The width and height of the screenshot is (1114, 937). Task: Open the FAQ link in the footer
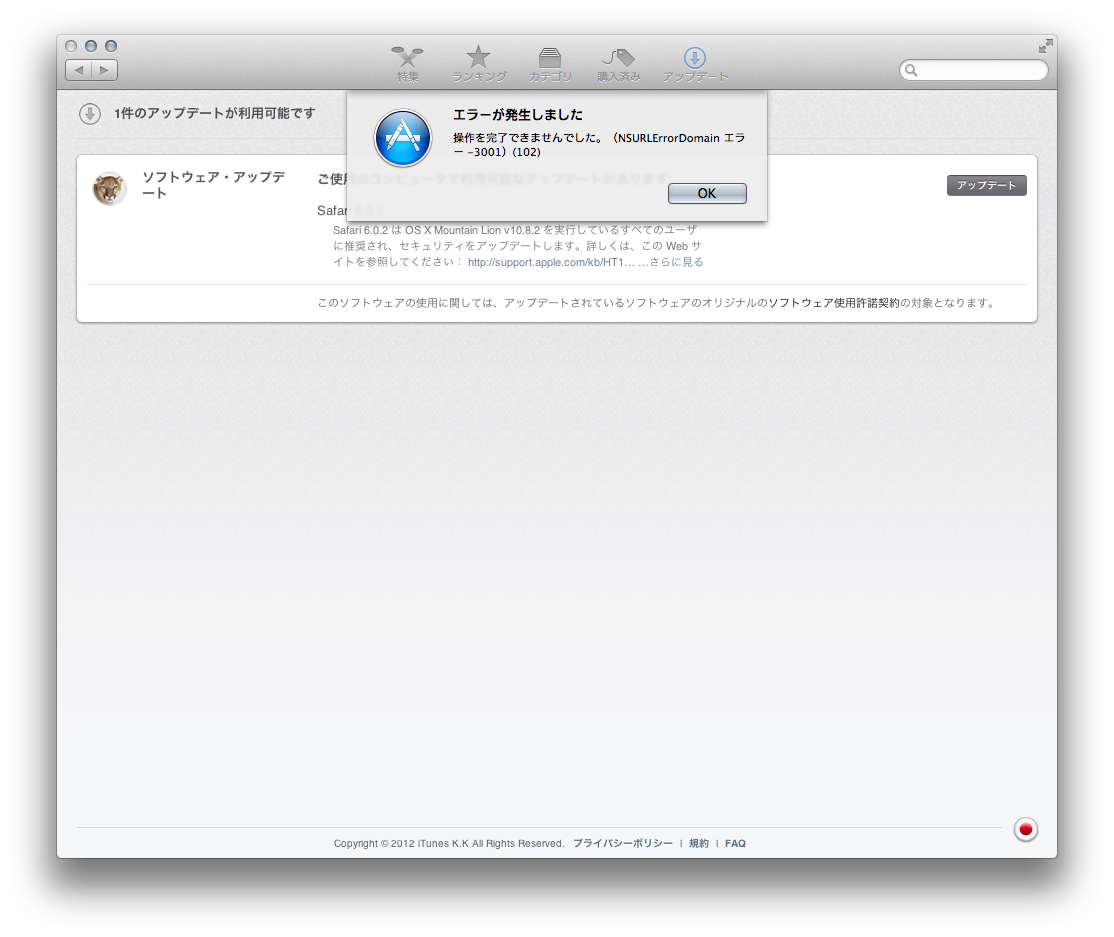735,843
